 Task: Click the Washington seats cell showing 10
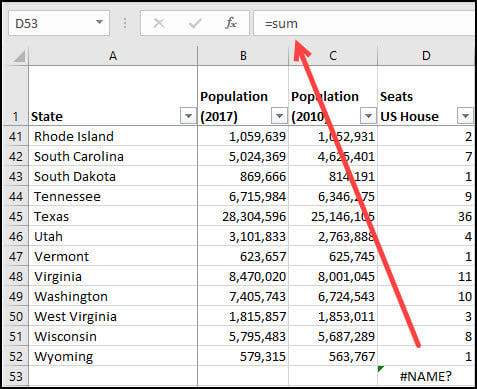coord(426,296)
